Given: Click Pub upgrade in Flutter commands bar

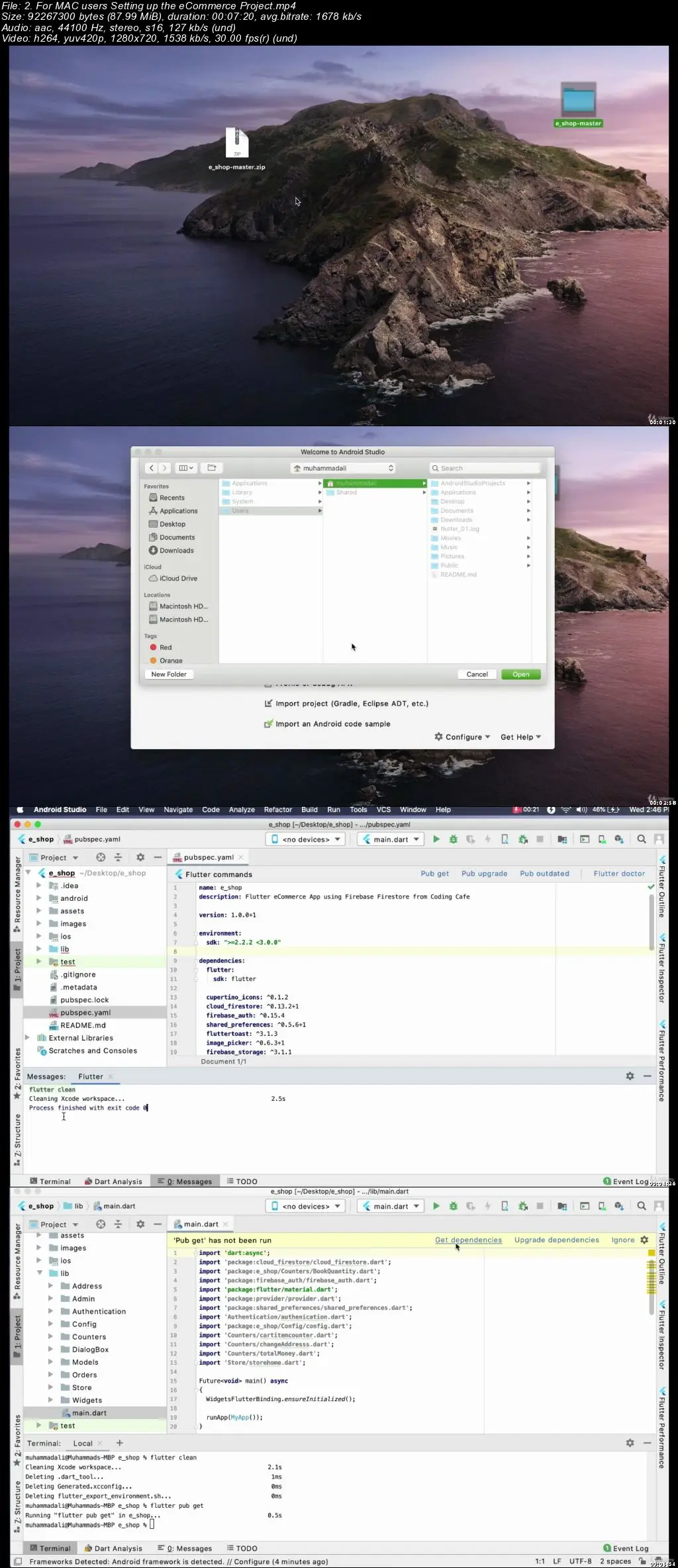Looking at the screenshot, I should click(x=484, y=874).
